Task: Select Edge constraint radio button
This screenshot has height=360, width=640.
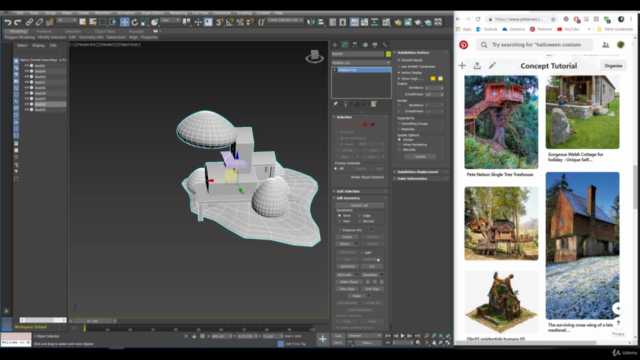Action: click(x=360, y=215)
